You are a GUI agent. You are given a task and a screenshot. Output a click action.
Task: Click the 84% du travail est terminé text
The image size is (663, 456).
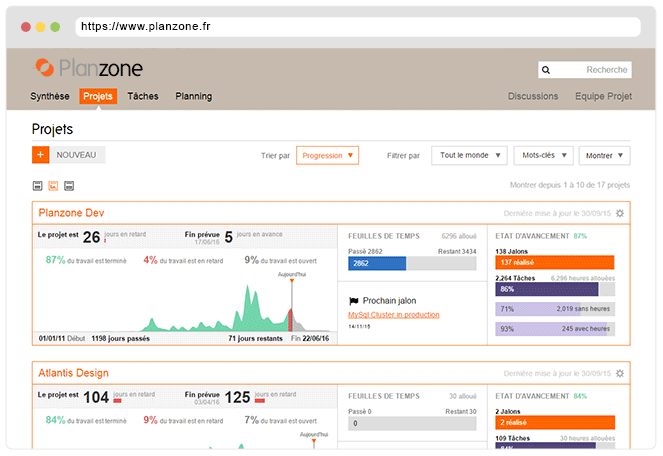pyautogui.click(x=86, y=420)
